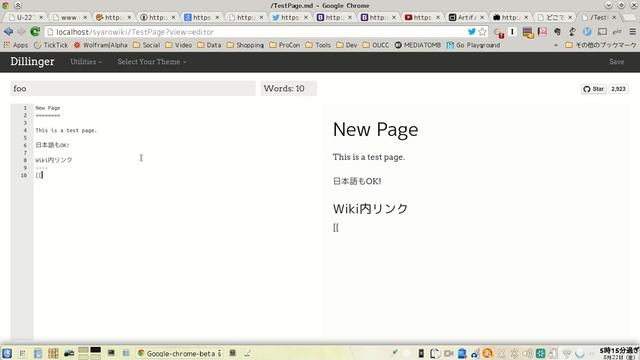The image size is (640, 360).
Task: Click the GitHub Star button
Action: (x=593, y=89)
